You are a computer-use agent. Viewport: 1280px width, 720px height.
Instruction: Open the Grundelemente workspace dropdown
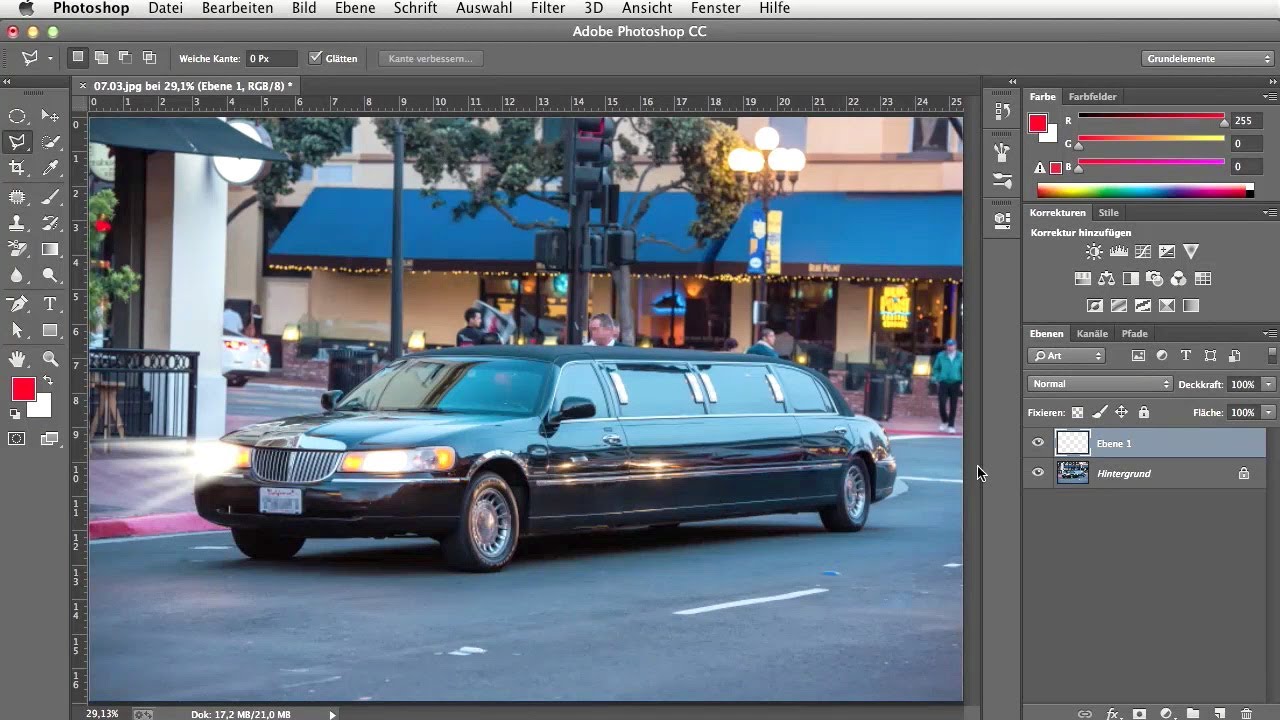pos(1208,59)
